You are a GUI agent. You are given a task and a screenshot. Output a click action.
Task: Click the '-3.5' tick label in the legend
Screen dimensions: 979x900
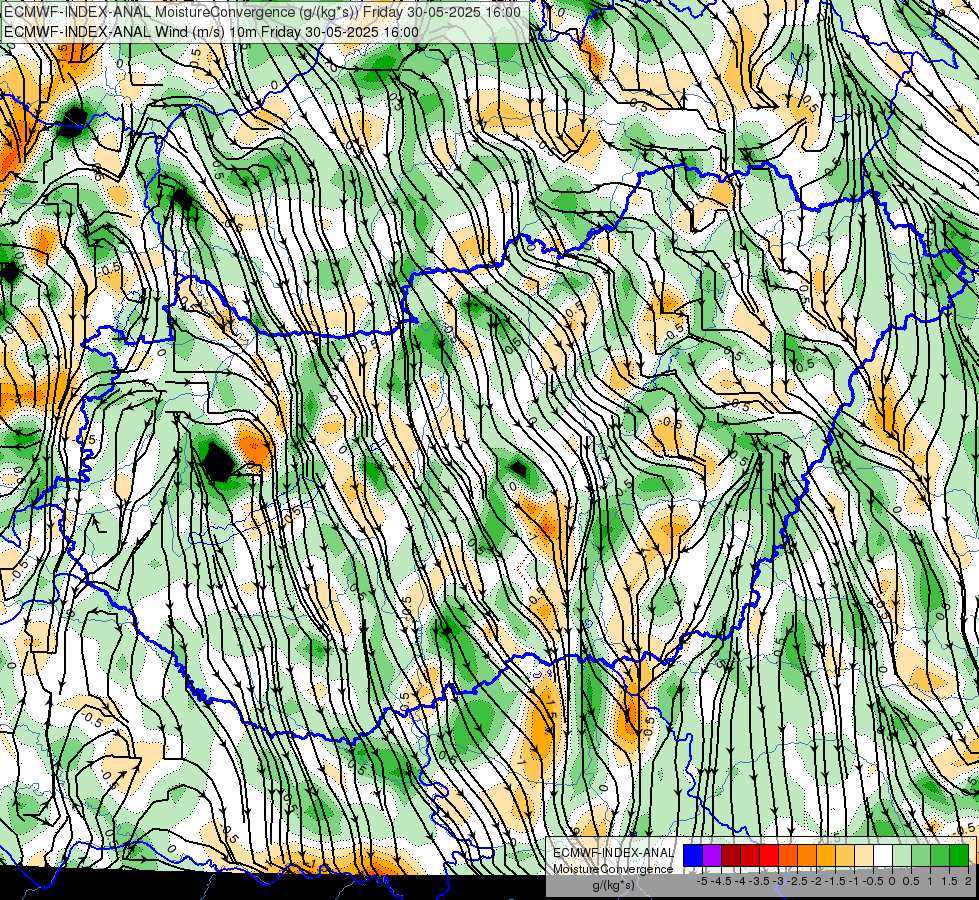click(x=759, y=881)
